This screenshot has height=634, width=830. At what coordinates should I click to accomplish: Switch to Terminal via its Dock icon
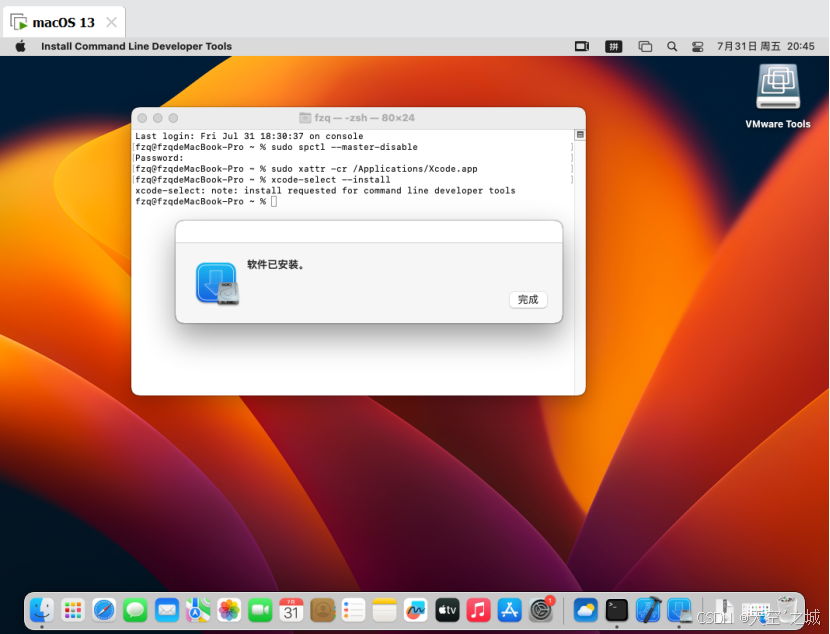click(x=617, y=610)
